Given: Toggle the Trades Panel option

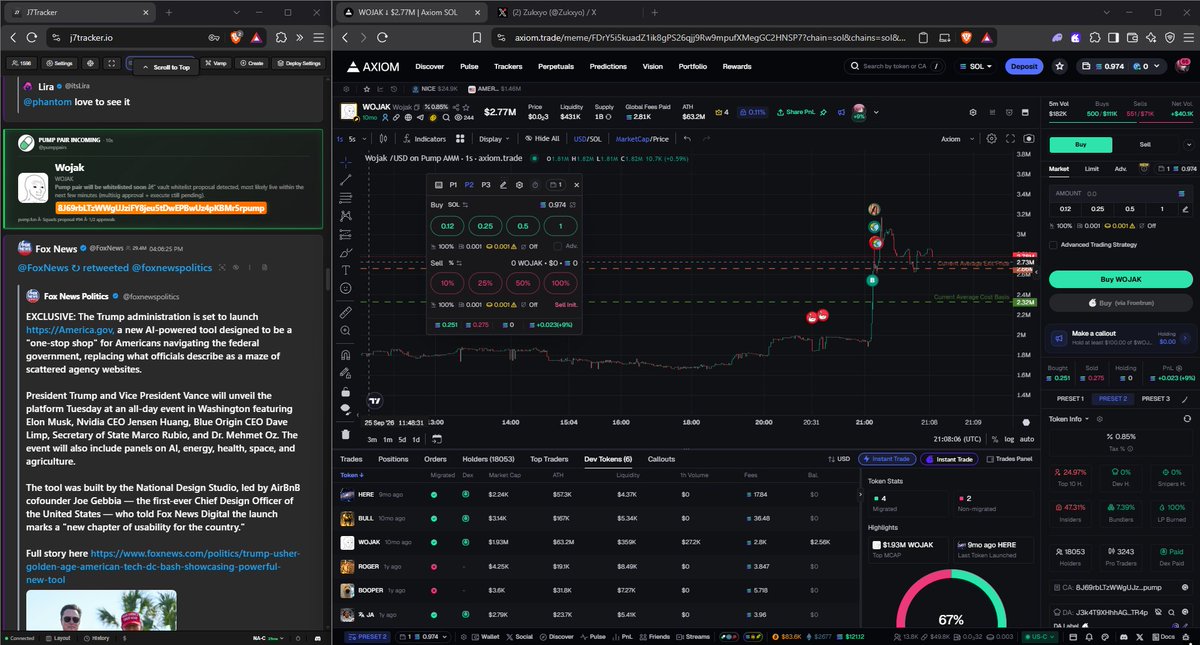Looking at the screenshot, I should pyautogui.click(x=1009, y=459).
